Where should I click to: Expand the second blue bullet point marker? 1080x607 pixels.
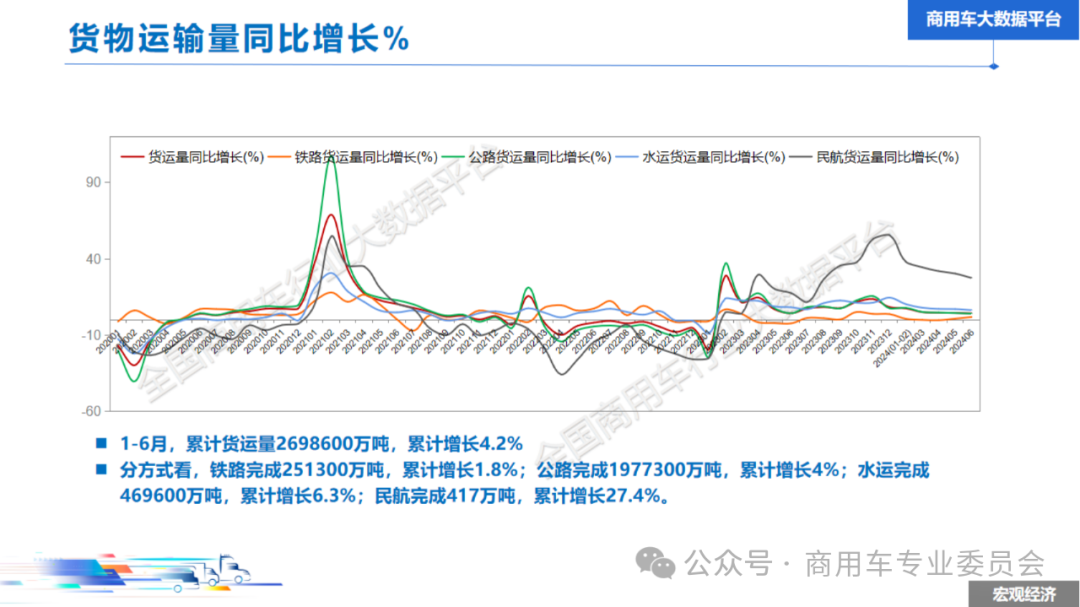tap(99, 469)
